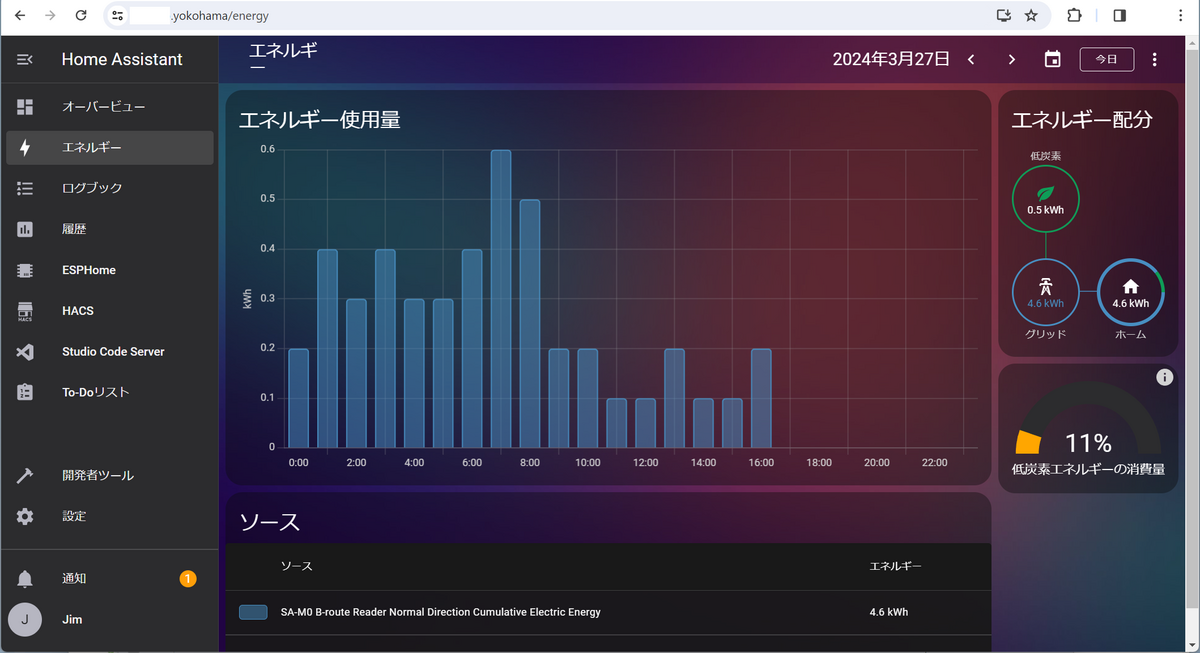Go to the next day arrow

click(x=1012, y=60)
